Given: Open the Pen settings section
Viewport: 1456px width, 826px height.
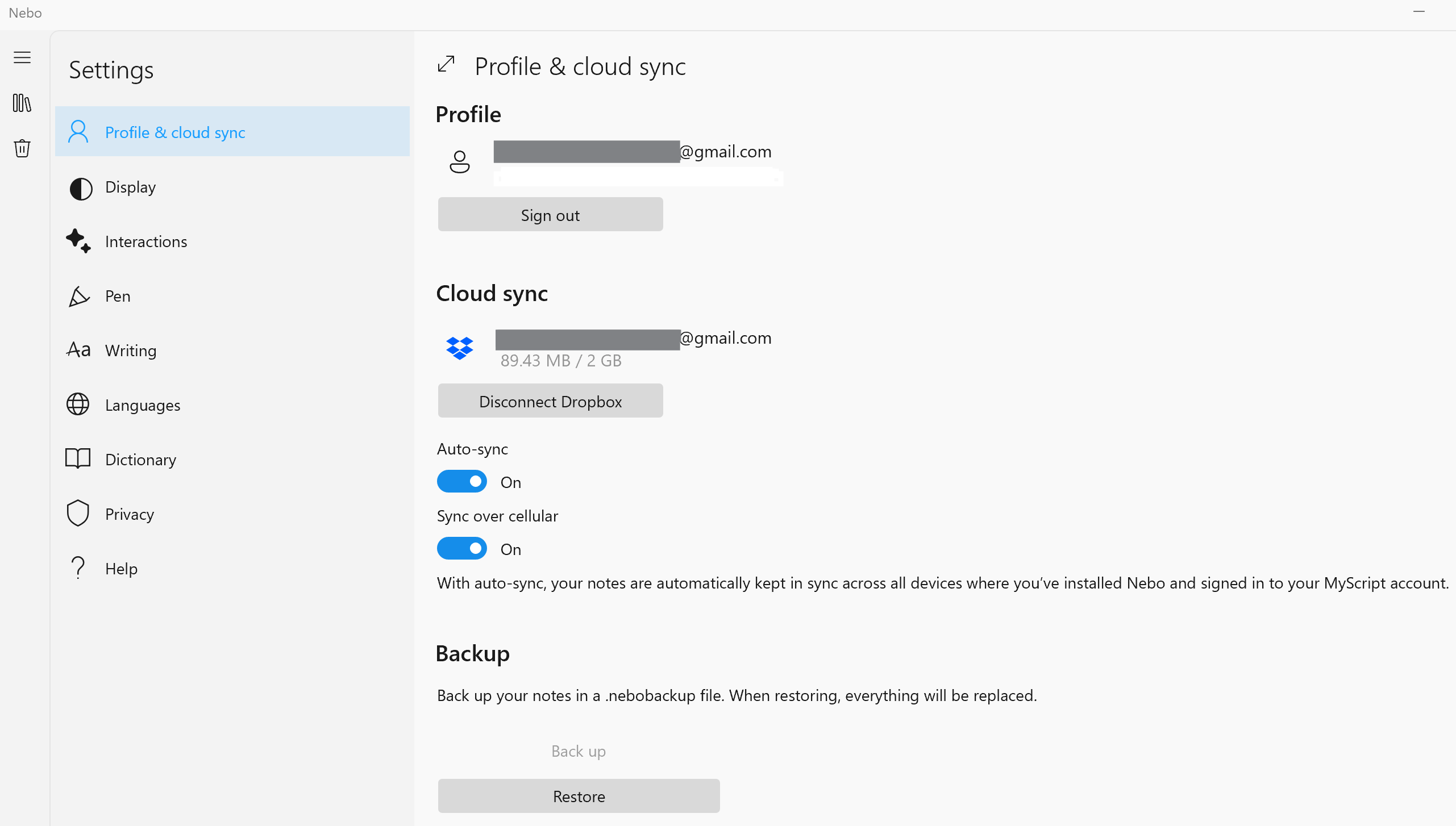Looking at the screenshot, I should click(118, 296).
